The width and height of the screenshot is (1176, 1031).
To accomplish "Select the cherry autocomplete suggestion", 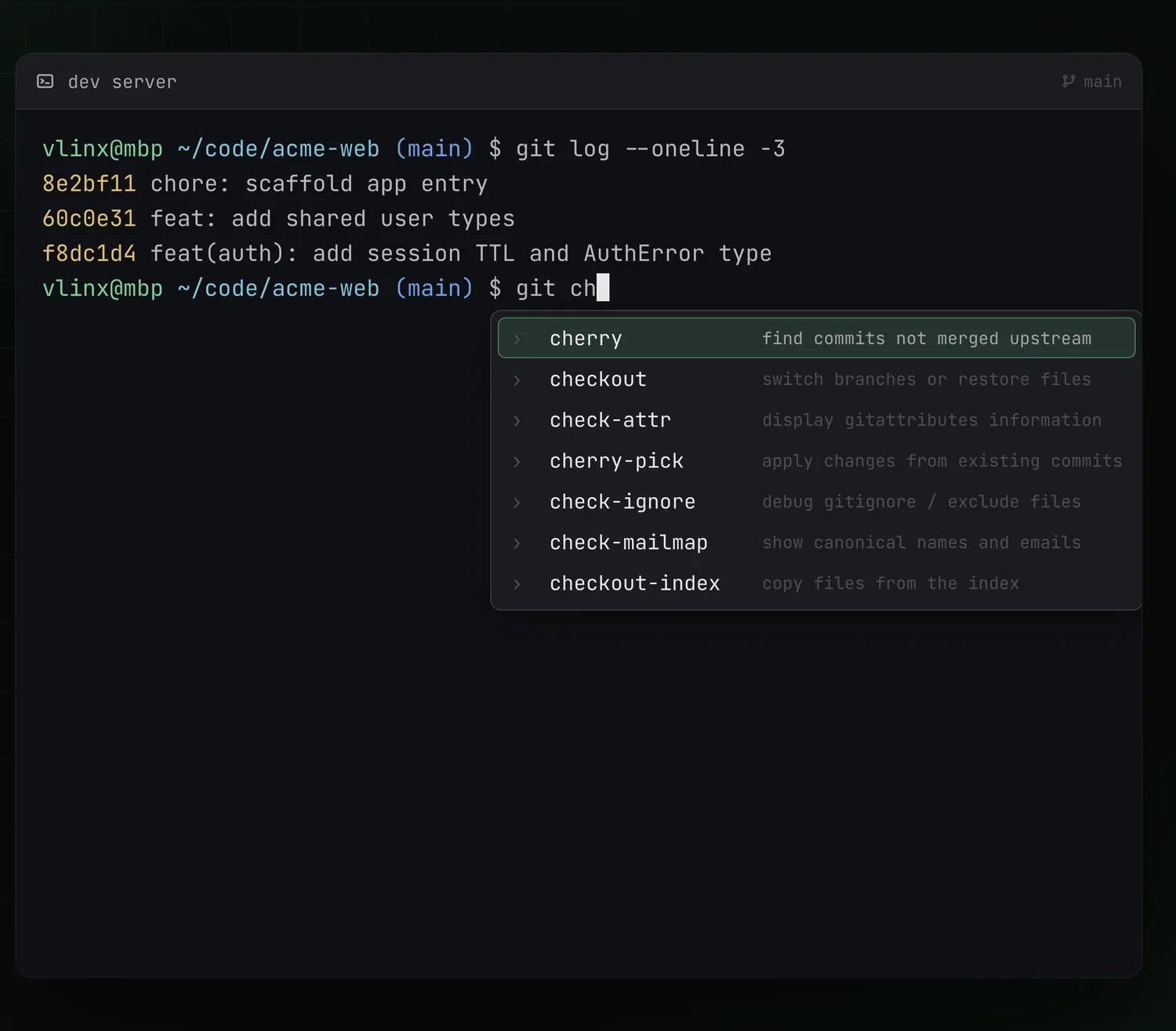I will pyautogui.click(x=816, y=338).
